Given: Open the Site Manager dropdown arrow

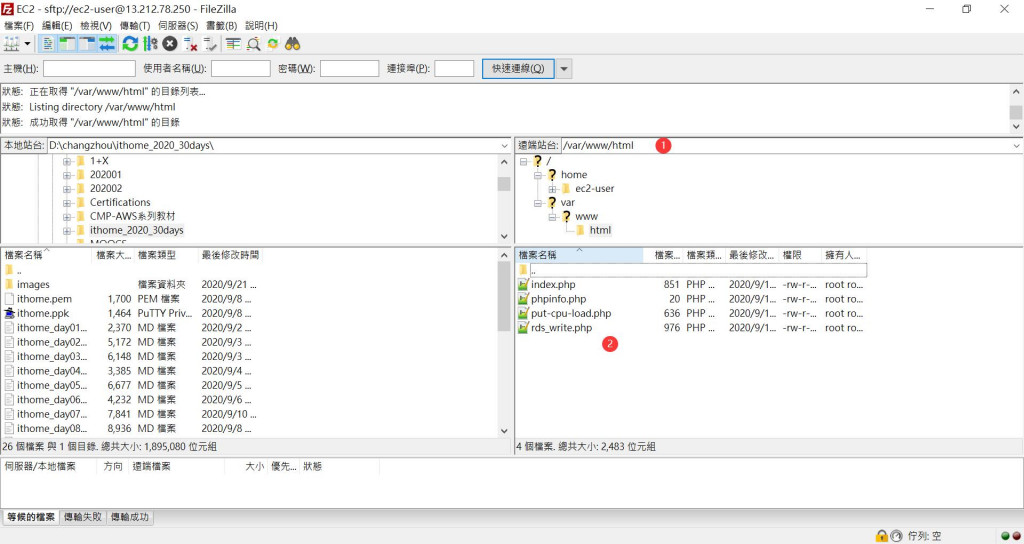Looking at the screenshot, I should pyautogui.click(x=27, y=44).
